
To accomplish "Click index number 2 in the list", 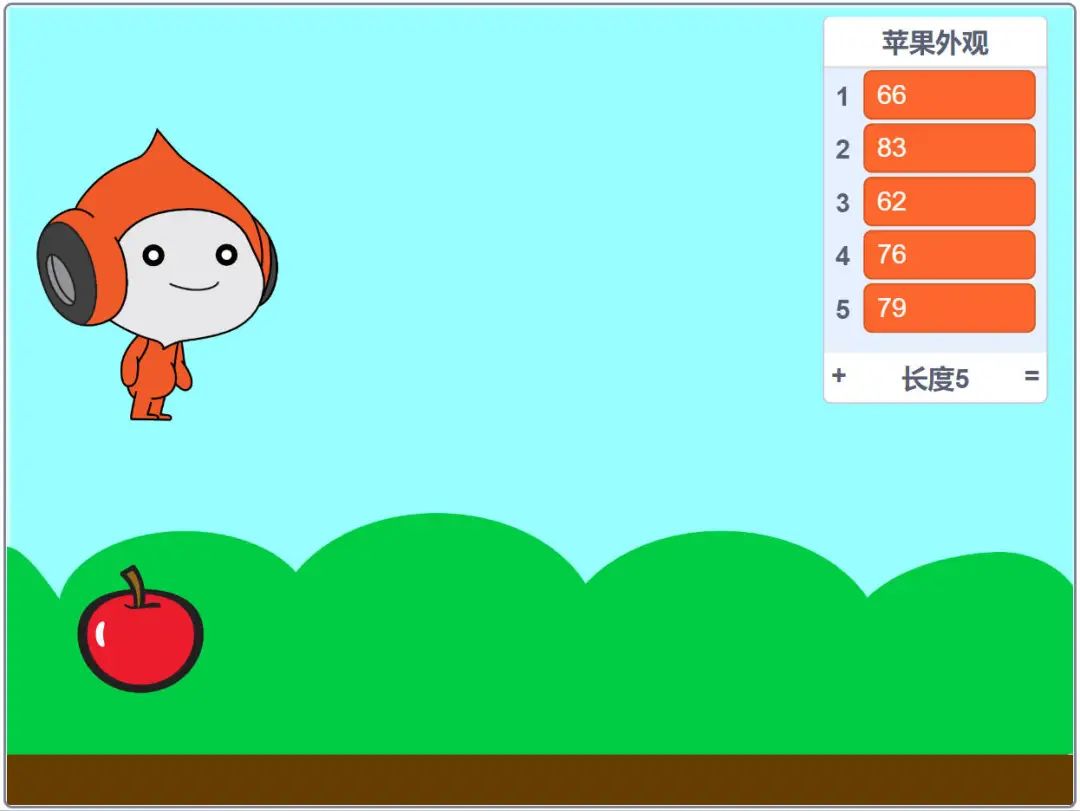I will (842, 150).
